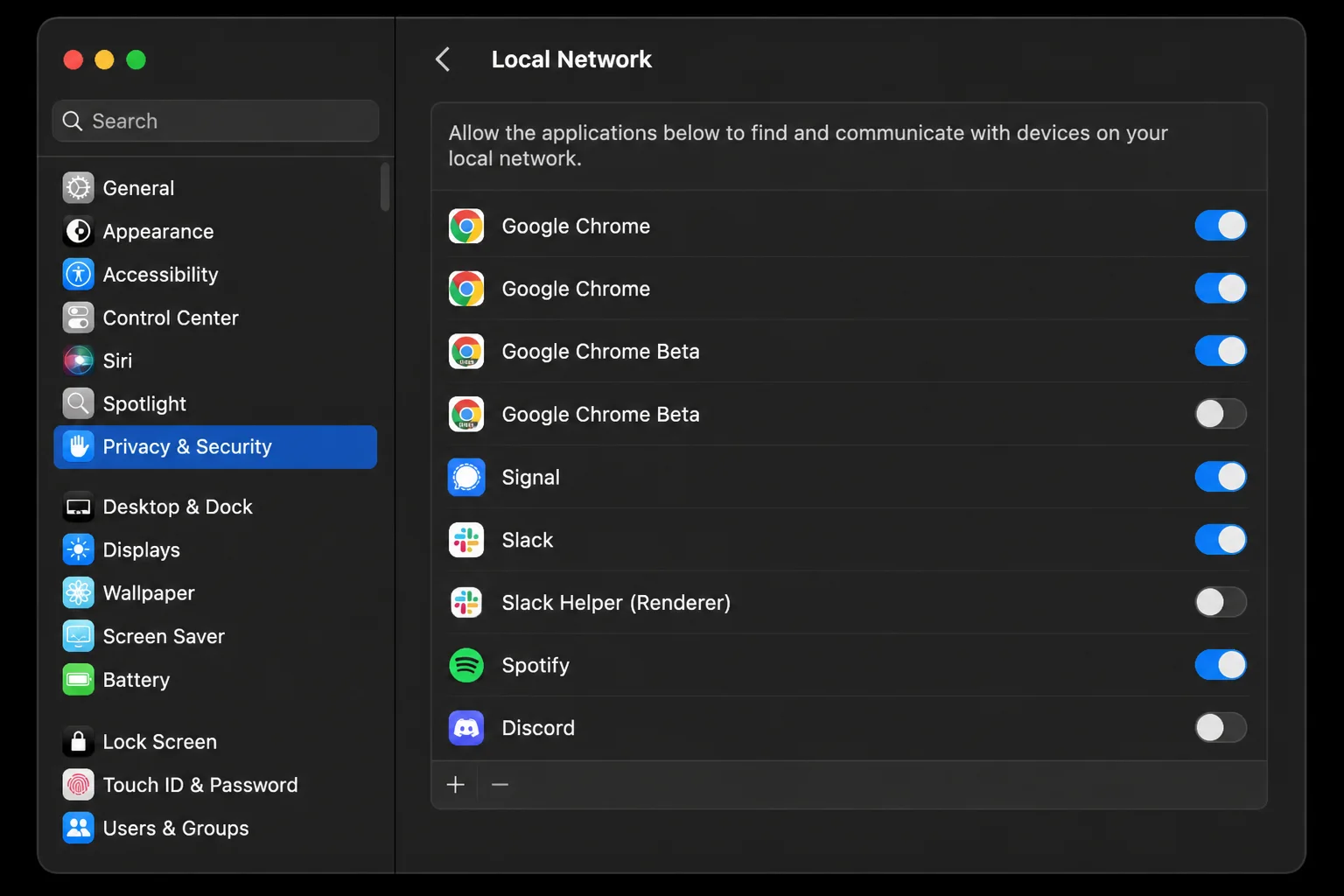This screenshot has width=1344, height=896.
Task: Disable the first Google Chrome toggle
Action: point(1221,226)
